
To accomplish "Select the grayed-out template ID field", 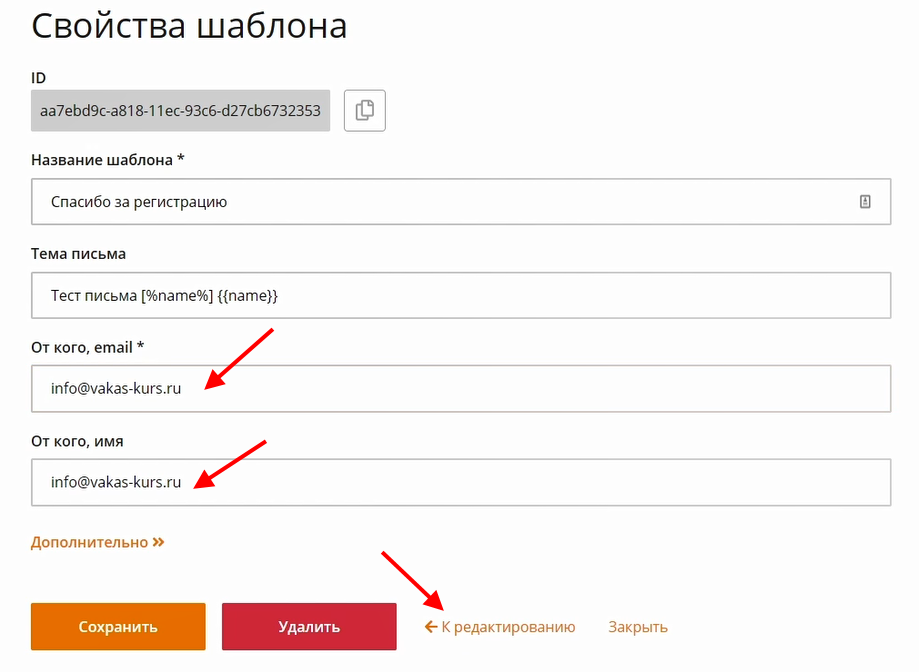I will tap(180, 110).
